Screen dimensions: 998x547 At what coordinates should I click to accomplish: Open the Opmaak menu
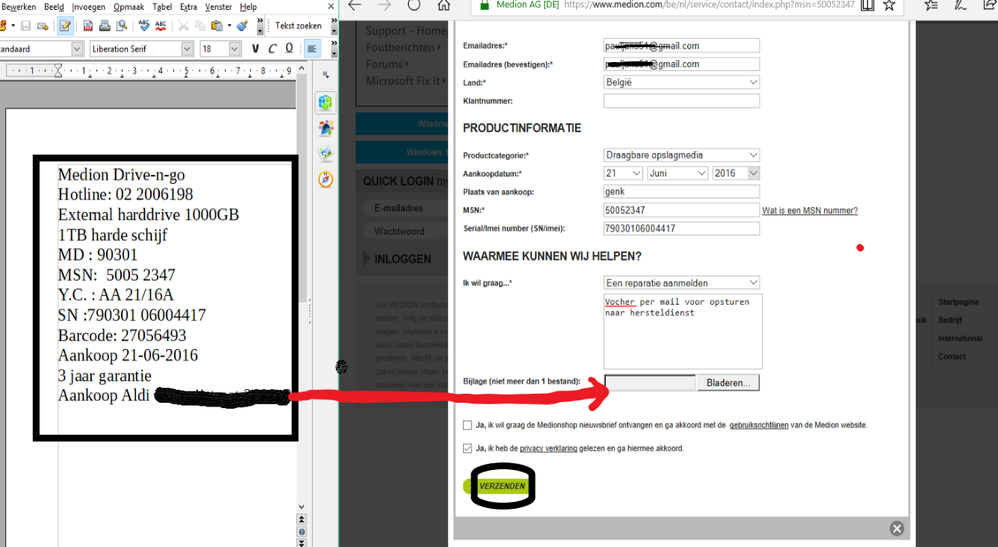coord(129,6)
